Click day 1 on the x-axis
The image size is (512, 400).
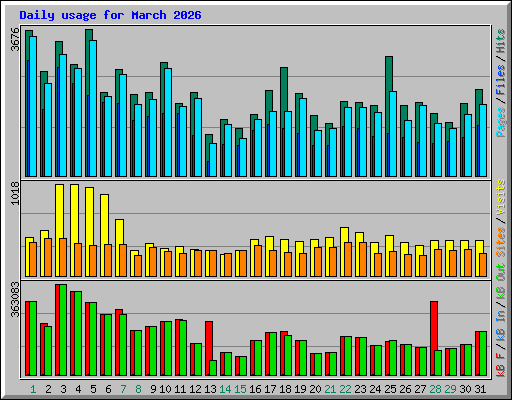coord(33,389)
